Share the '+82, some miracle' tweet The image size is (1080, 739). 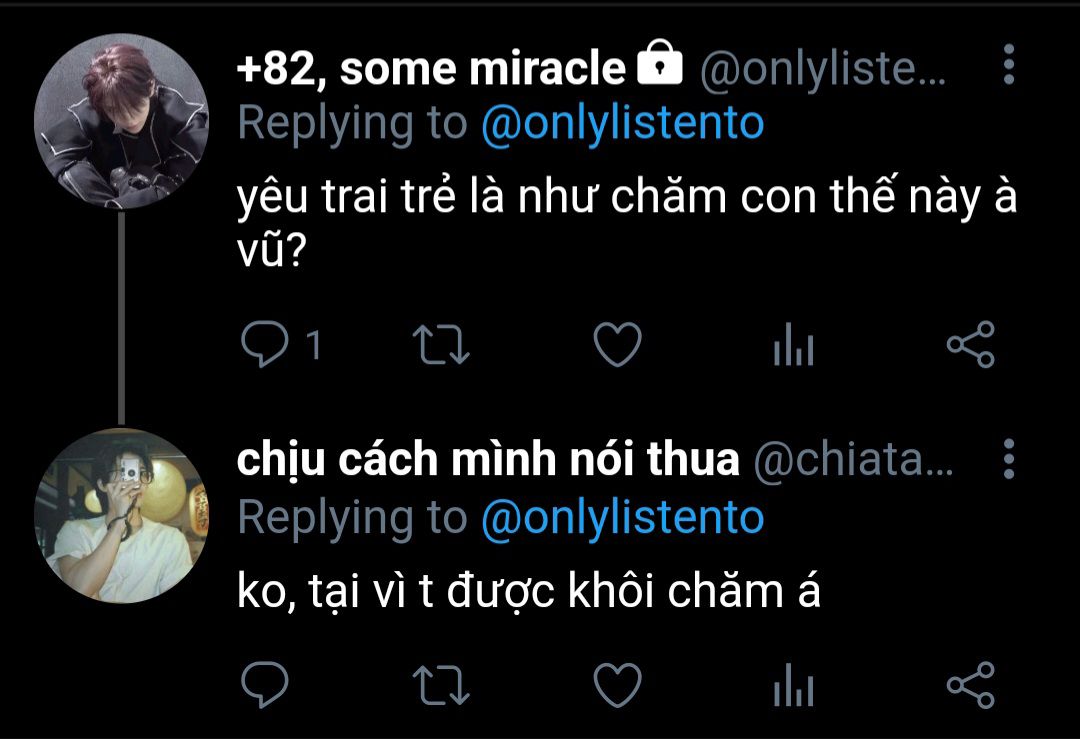[x=970, y=344]
